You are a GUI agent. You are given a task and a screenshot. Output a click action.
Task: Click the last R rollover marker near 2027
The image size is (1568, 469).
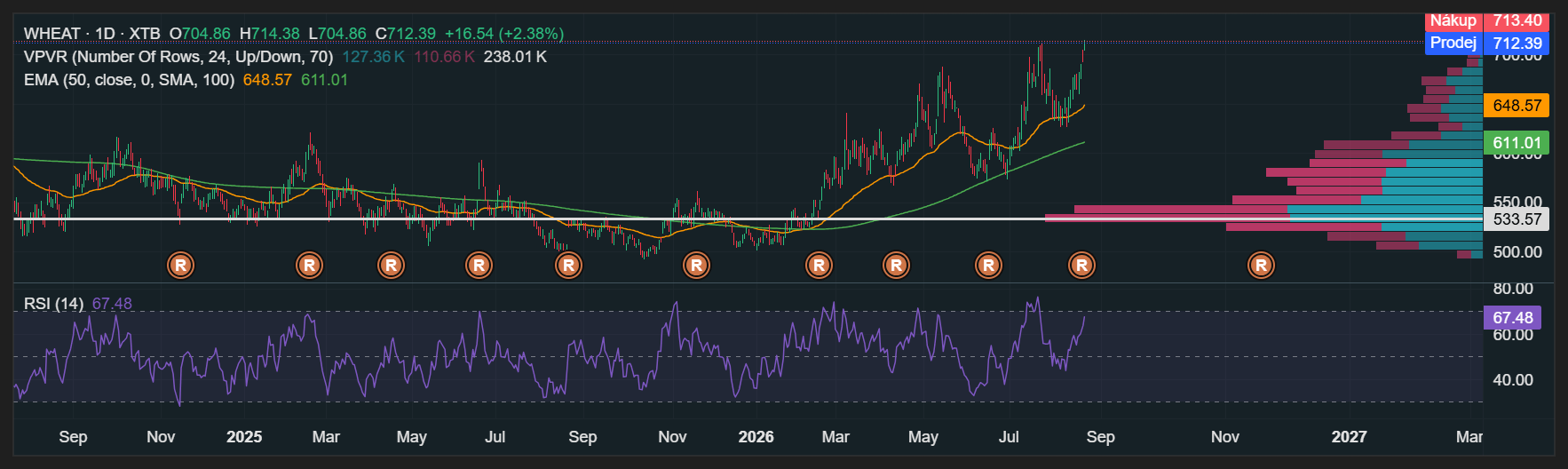click(1261, 265)
